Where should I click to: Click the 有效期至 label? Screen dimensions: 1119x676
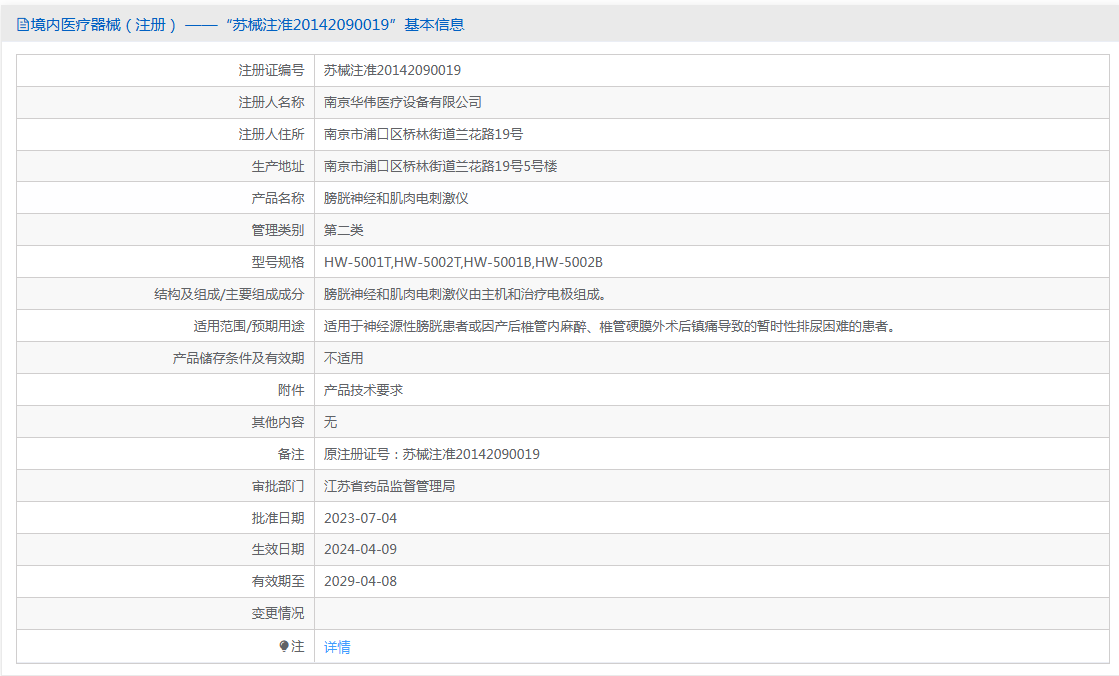pyautogui.click(x=278, y=581)
